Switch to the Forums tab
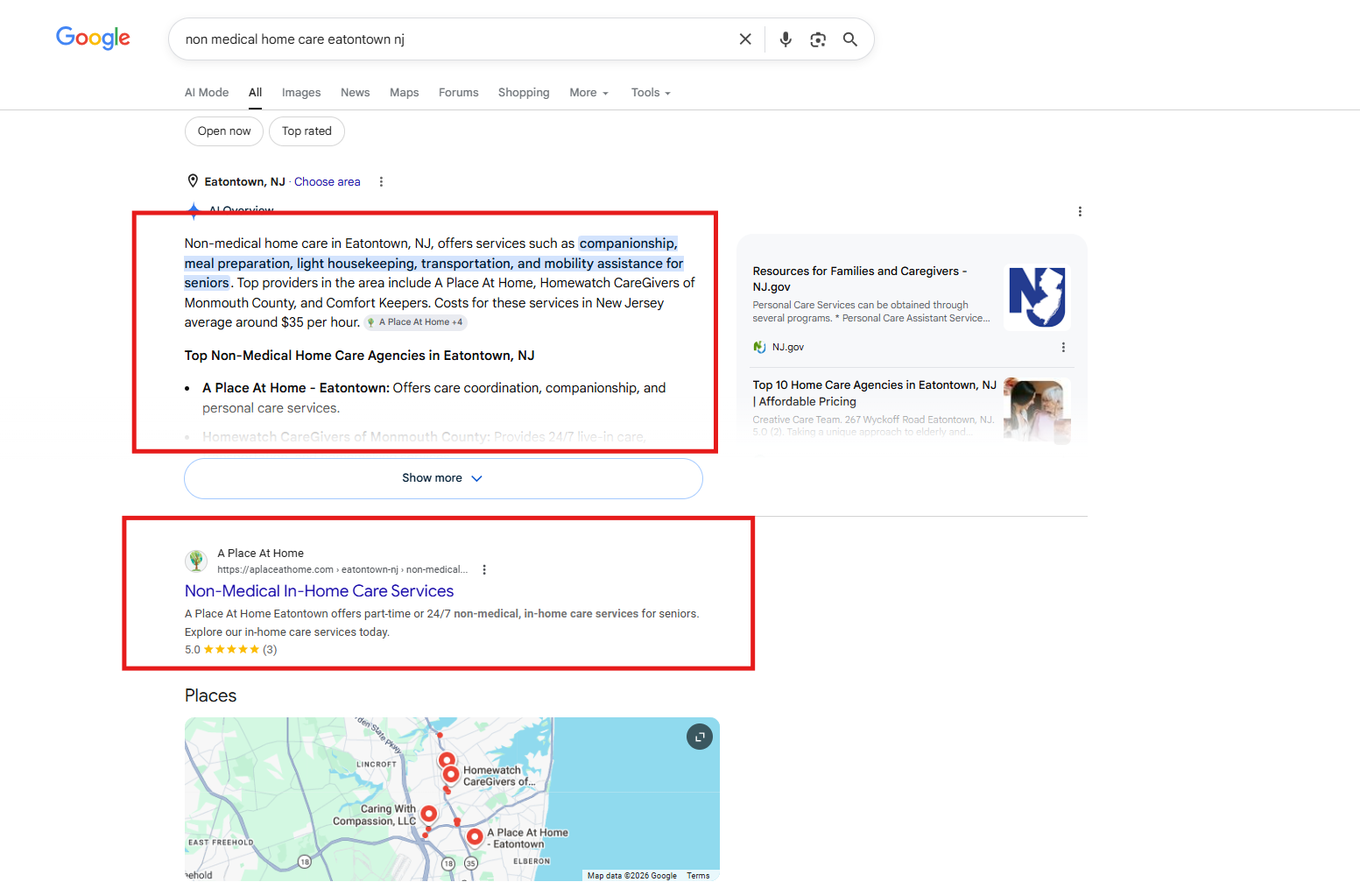Image resolution: width=1360 pixels, height=896 pixels. pos(459,93)
